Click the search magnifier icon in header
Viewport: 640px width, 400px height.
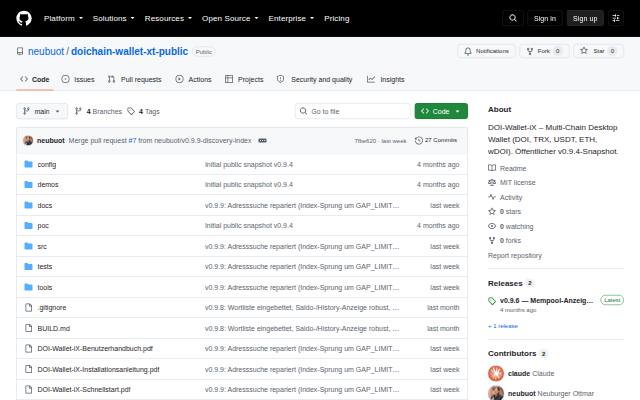(x=513, y=18)
